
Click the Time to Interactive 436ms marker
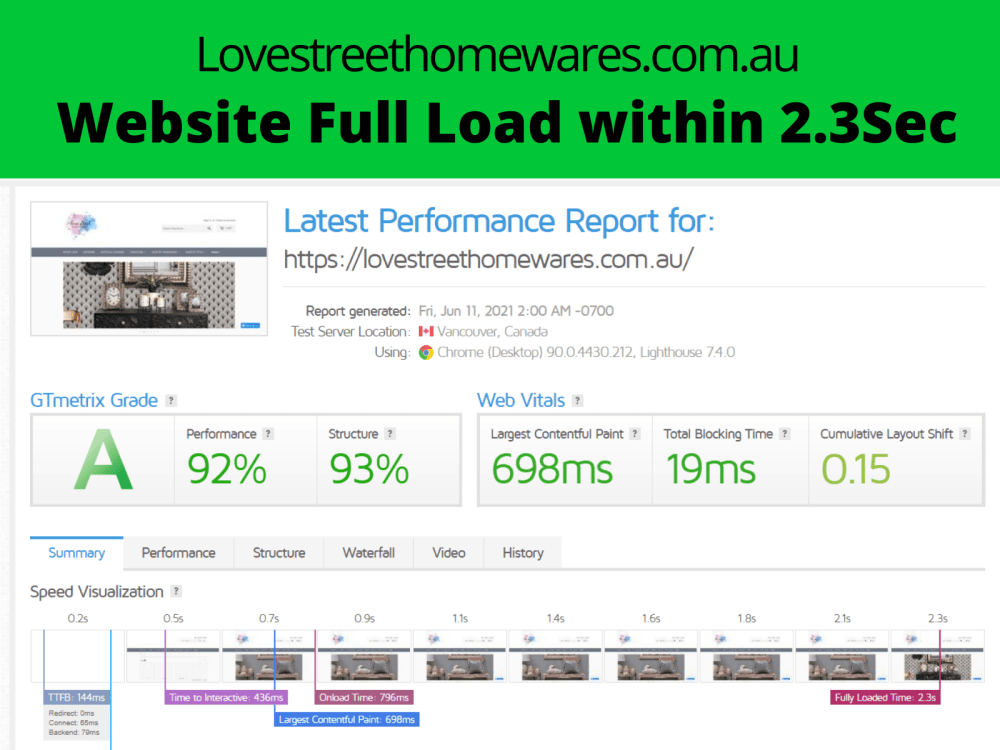[226, 698]
